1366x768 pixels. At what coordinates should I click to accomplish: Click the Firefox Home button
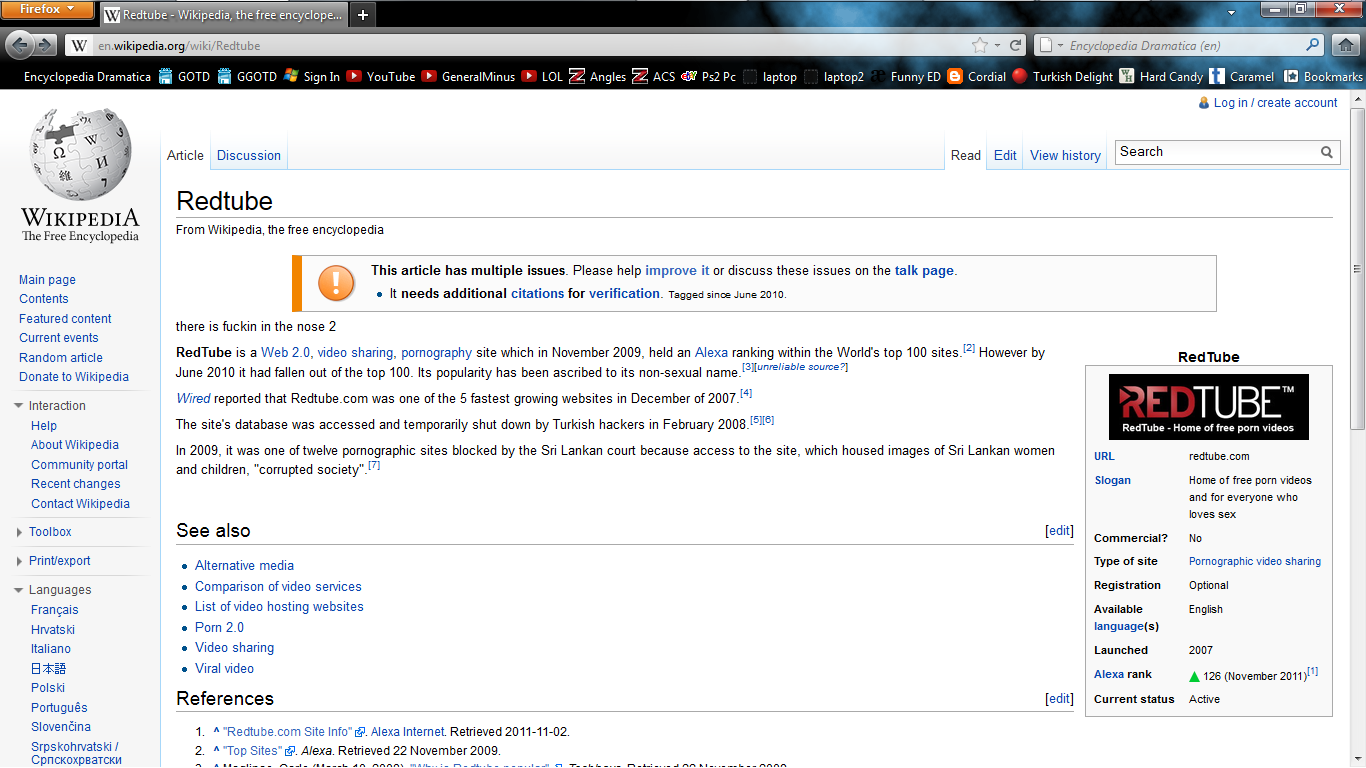1346,45
